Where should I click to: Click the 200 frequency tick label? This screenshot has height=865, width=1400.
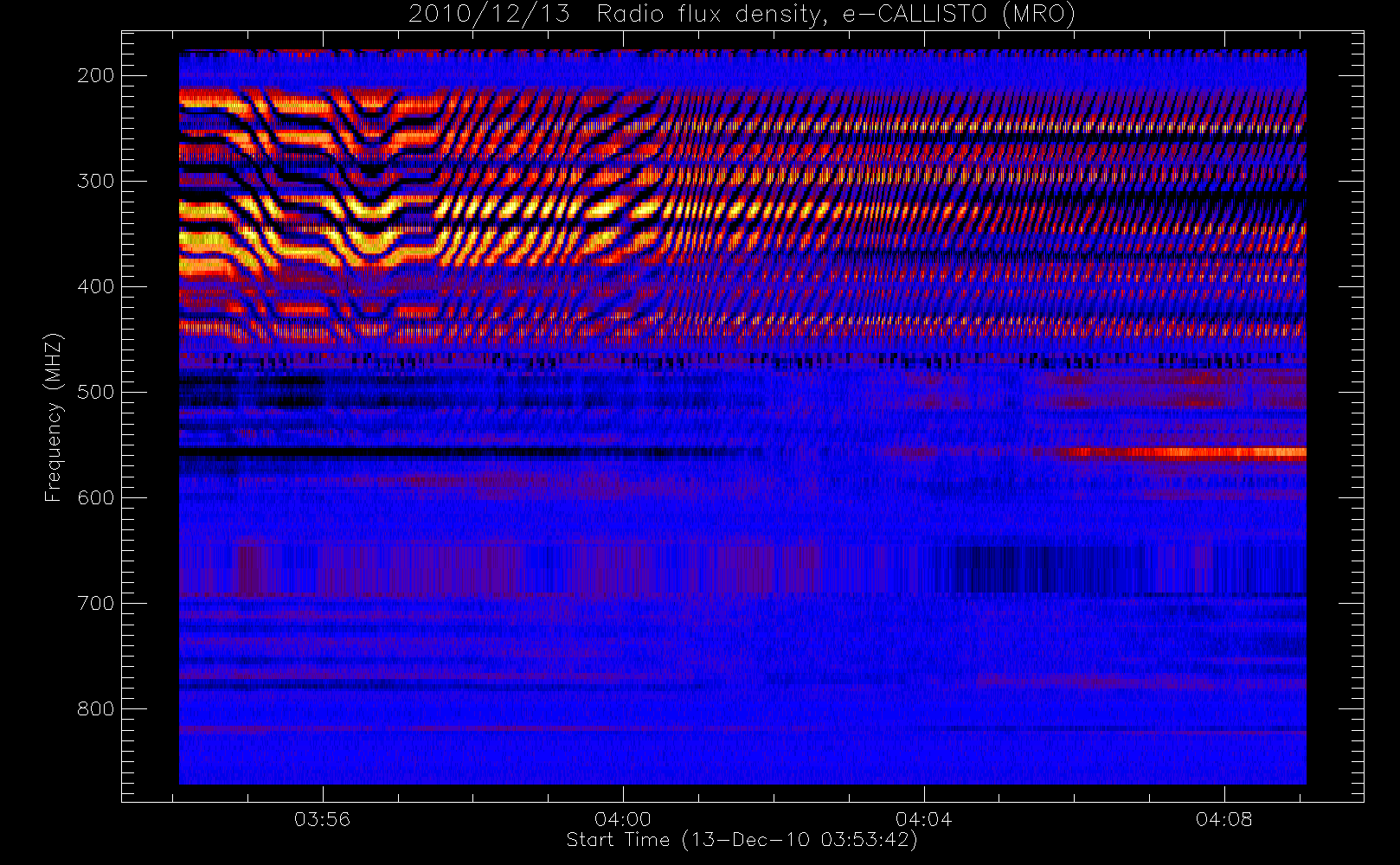(95, 75)
